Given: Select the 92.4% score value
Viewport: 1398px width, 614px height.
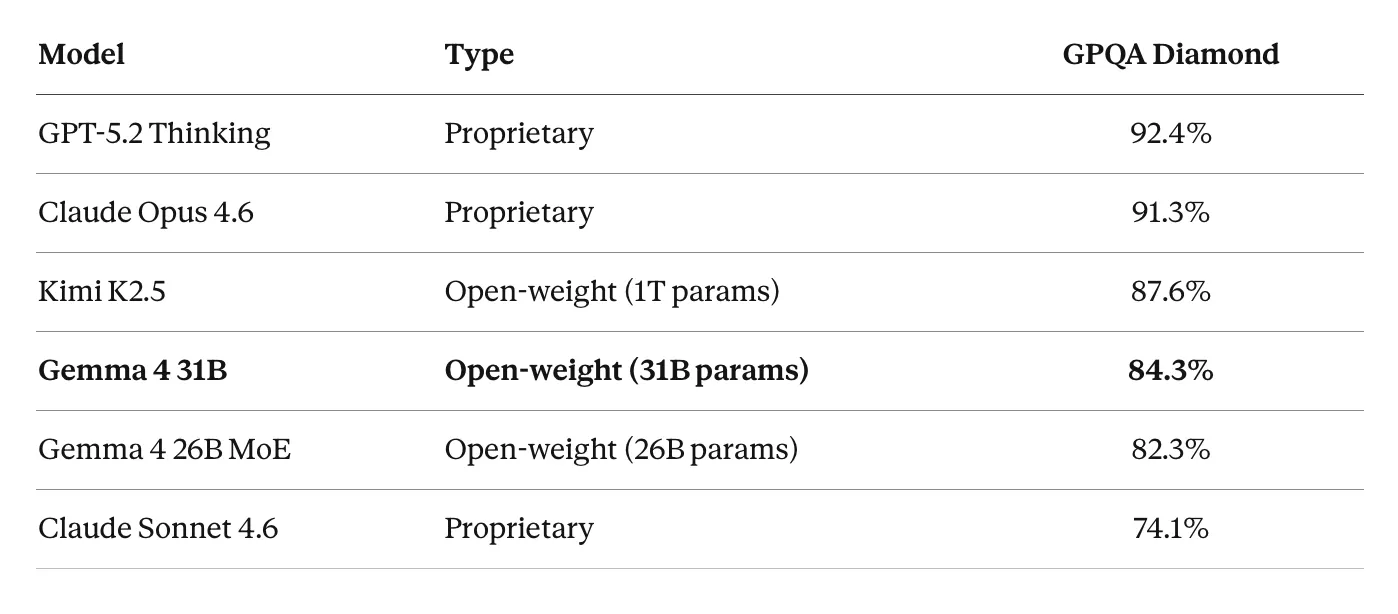Looking at the screenshot, I should [x=1170, y=133].
